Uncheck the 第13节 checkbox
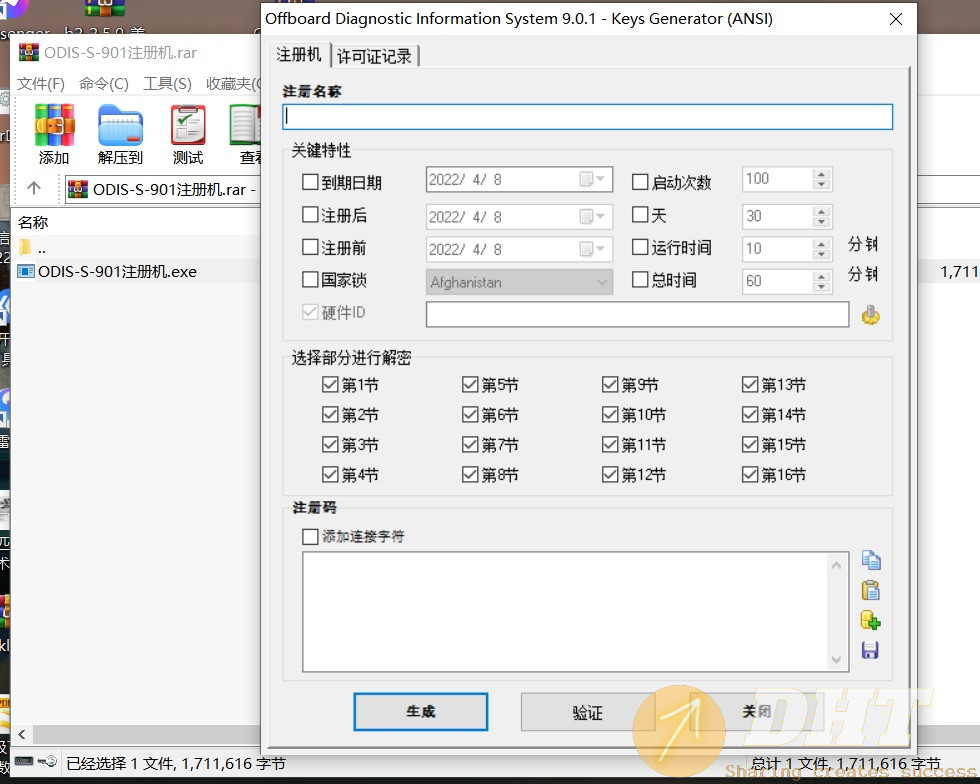Image resolution: width=980 pixels, height=784 pixels. point(750,384)
